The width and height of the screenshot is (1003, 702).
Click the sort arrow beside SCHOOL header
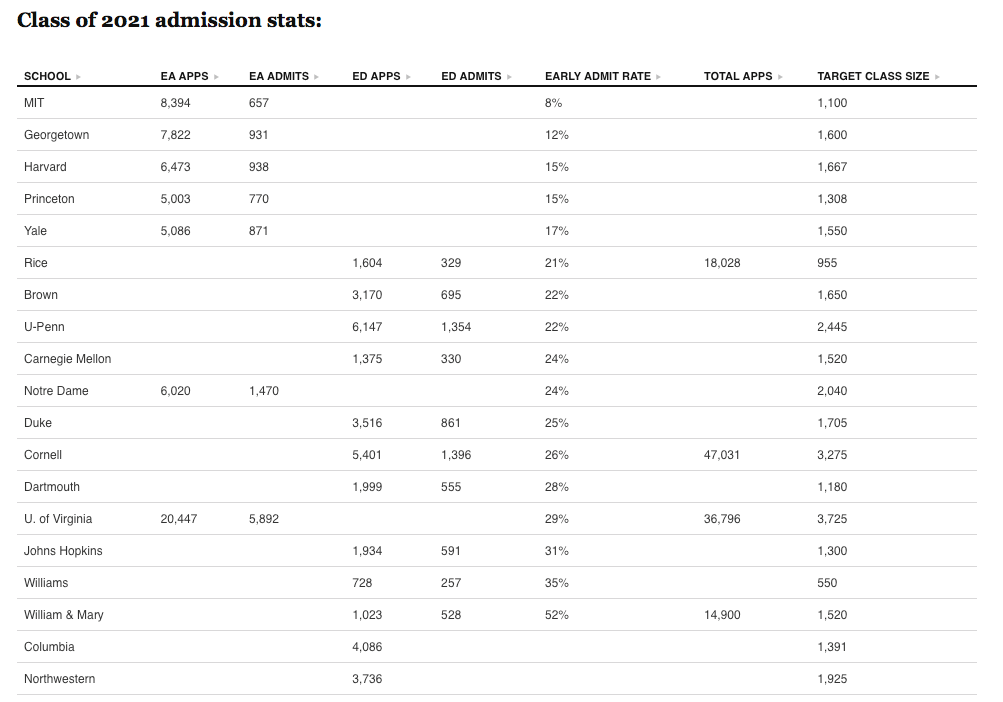point(79,77)
